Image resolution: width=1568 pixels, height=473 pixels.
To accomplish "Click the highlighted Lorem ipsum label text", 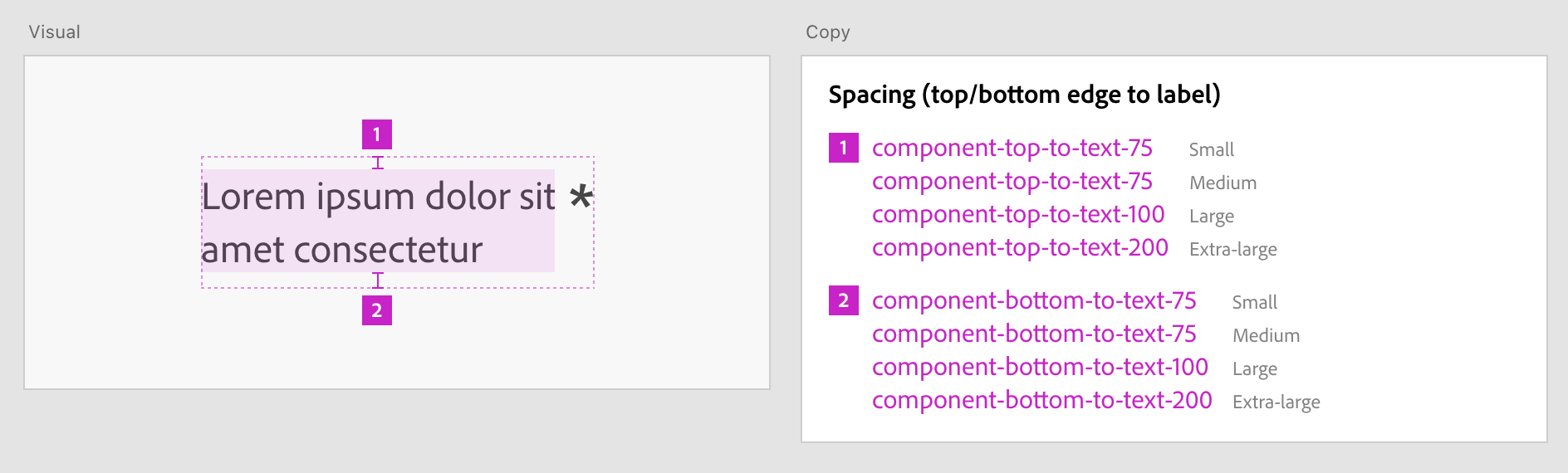I will point(378,222).
